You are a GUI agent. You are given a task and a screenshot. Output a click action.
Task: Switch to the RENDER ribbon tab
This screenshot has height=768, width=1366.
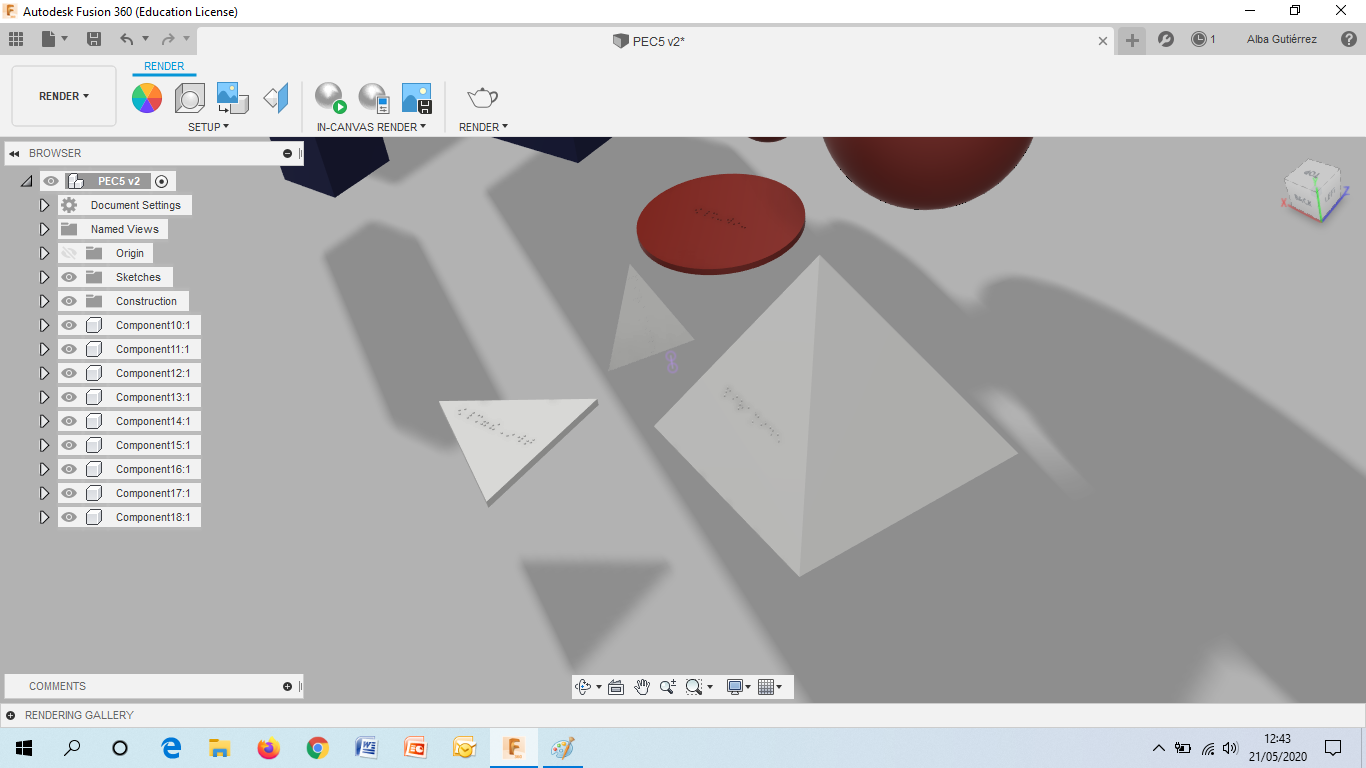(x=164, y=66)
